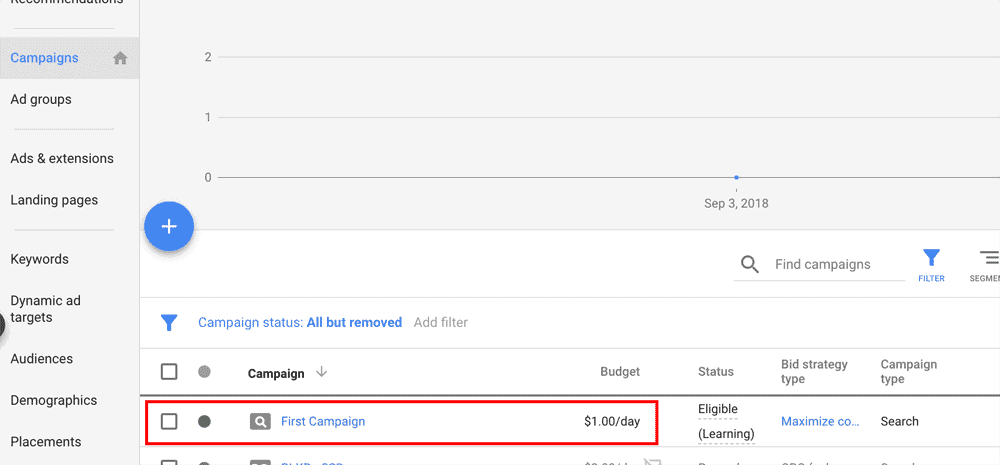
Task: Click the blue plus new campaign button
Action: coord(169,226)
